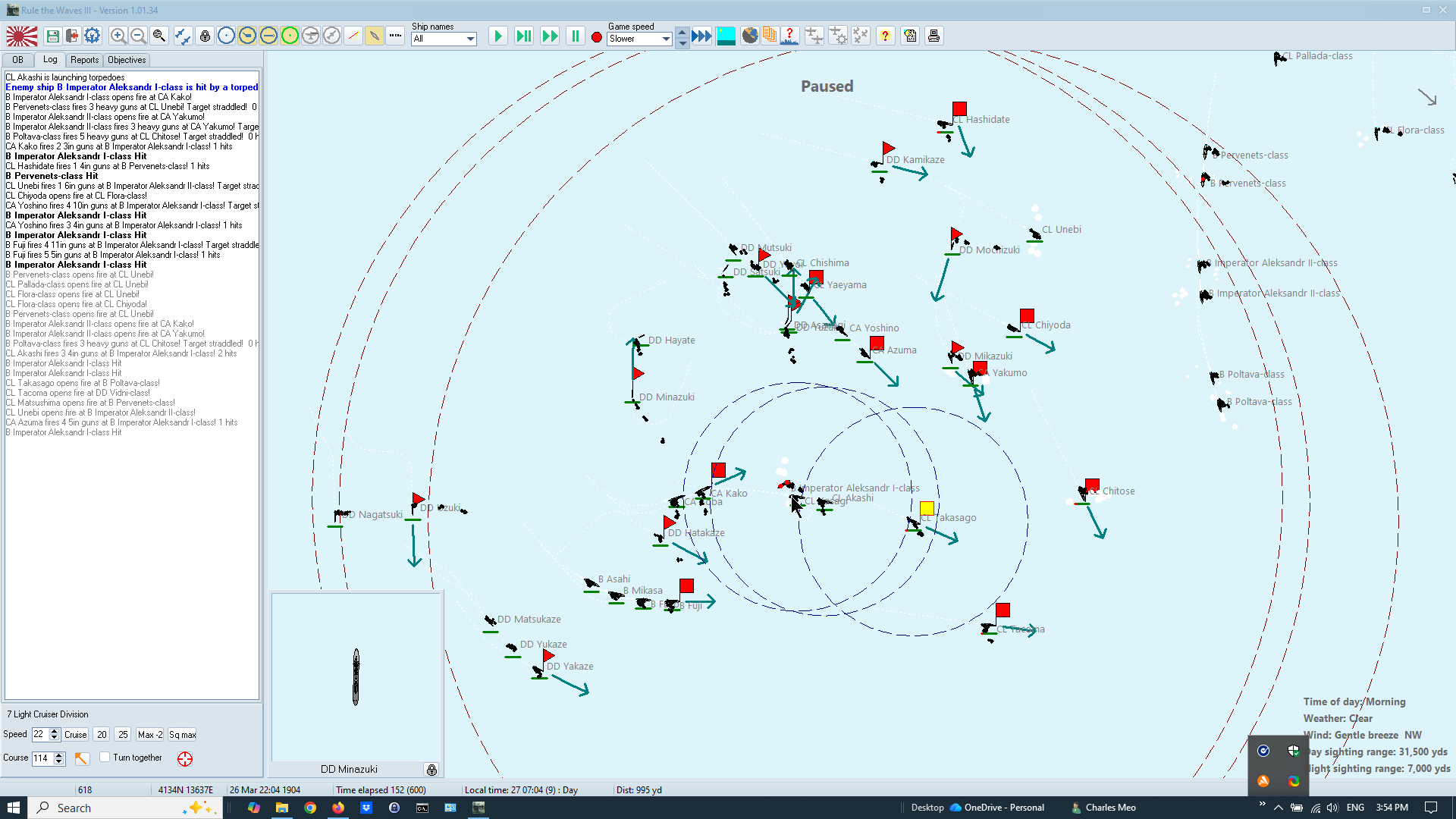Click the Sq max speed button
Image resolution: width=1456 pixels, height=819 pixels.
tap(182, 734)
